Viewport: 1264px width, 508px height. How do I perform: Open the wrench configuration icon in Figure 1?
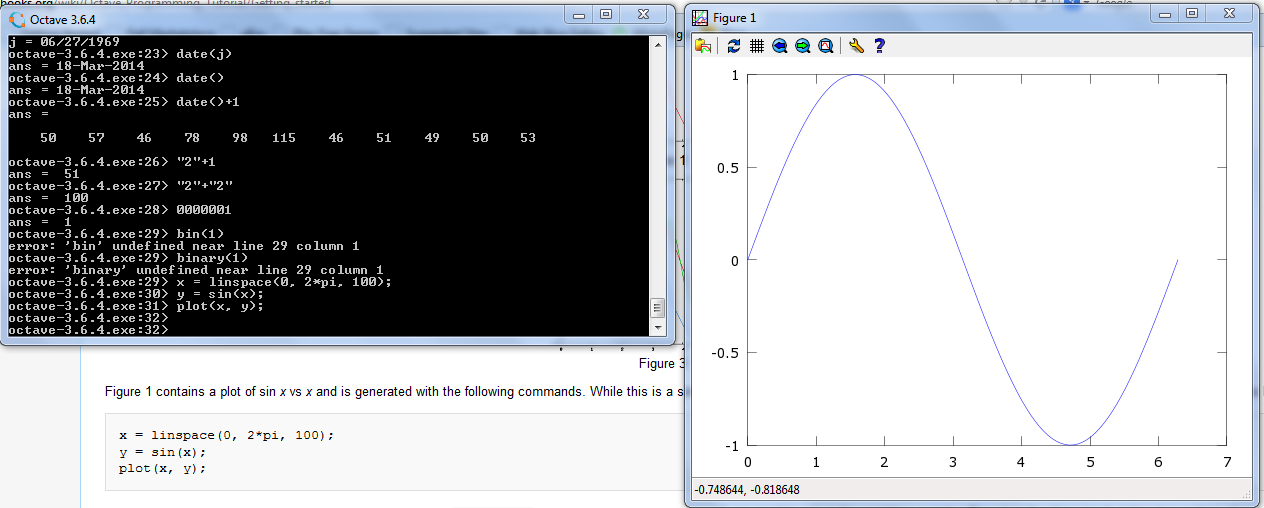pos(856,46)
